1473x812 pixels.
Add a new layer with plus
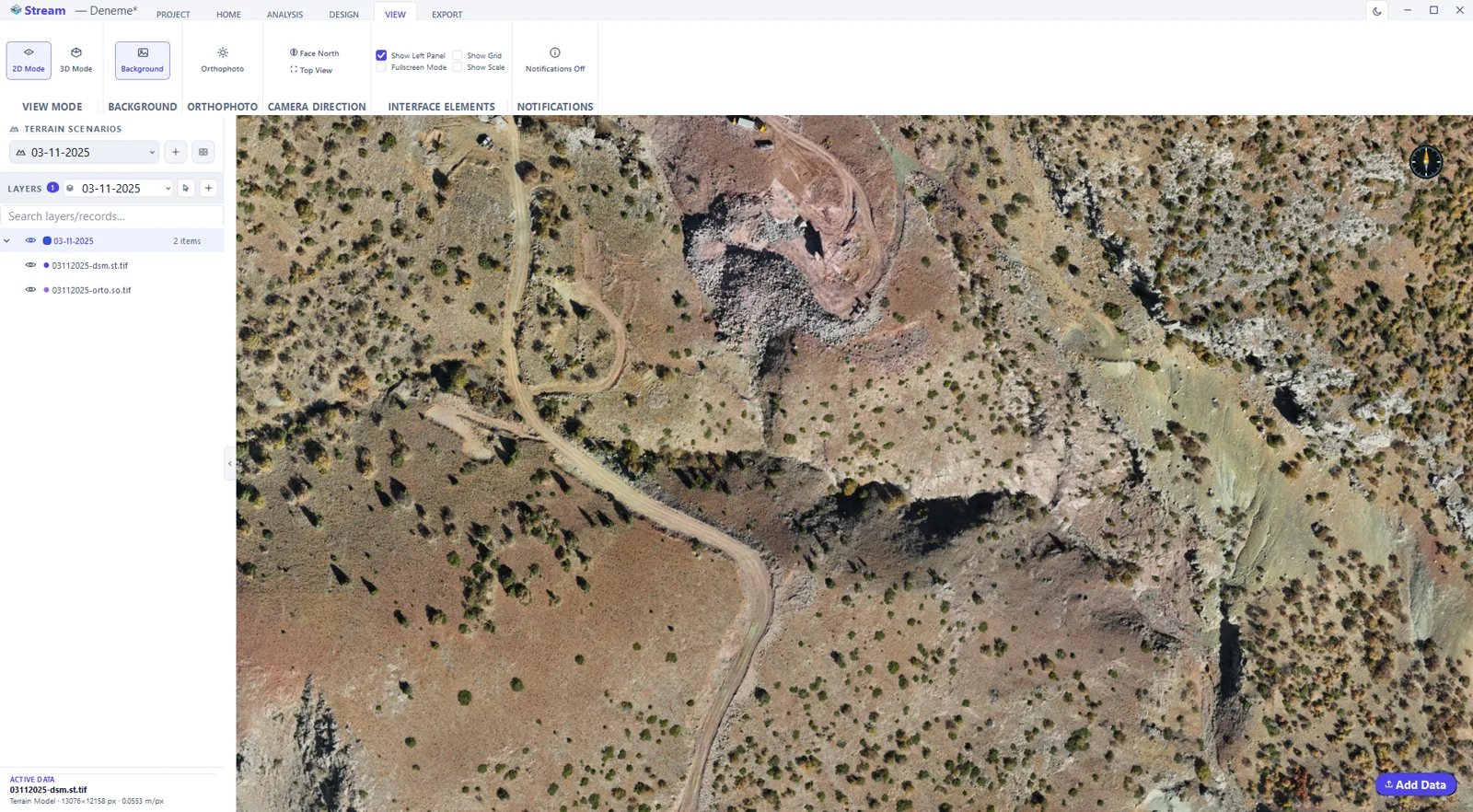[x=209, y=188]
